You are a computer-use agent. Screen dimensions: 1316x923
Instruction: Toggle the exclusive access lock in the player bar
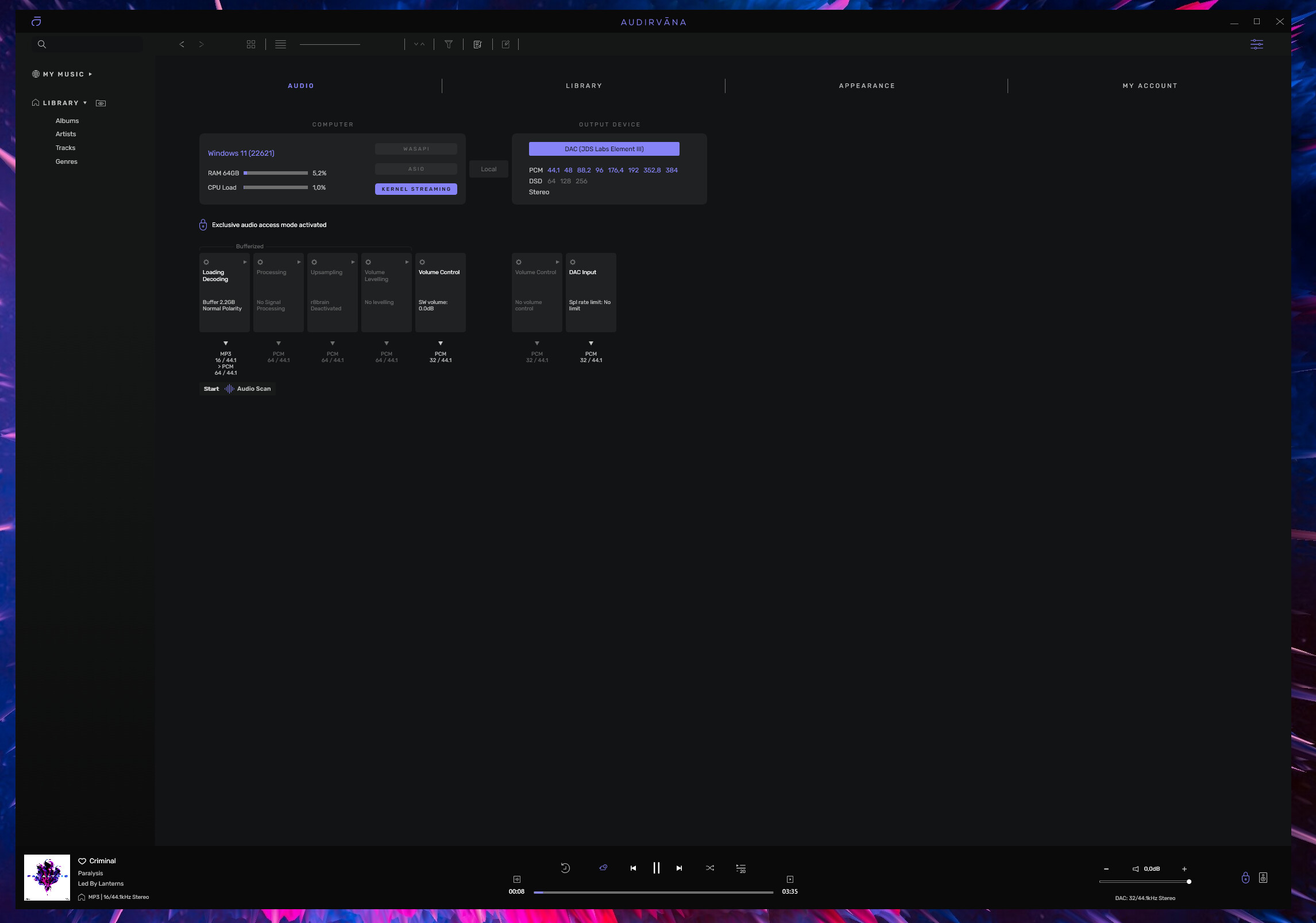click(1245, 878)
